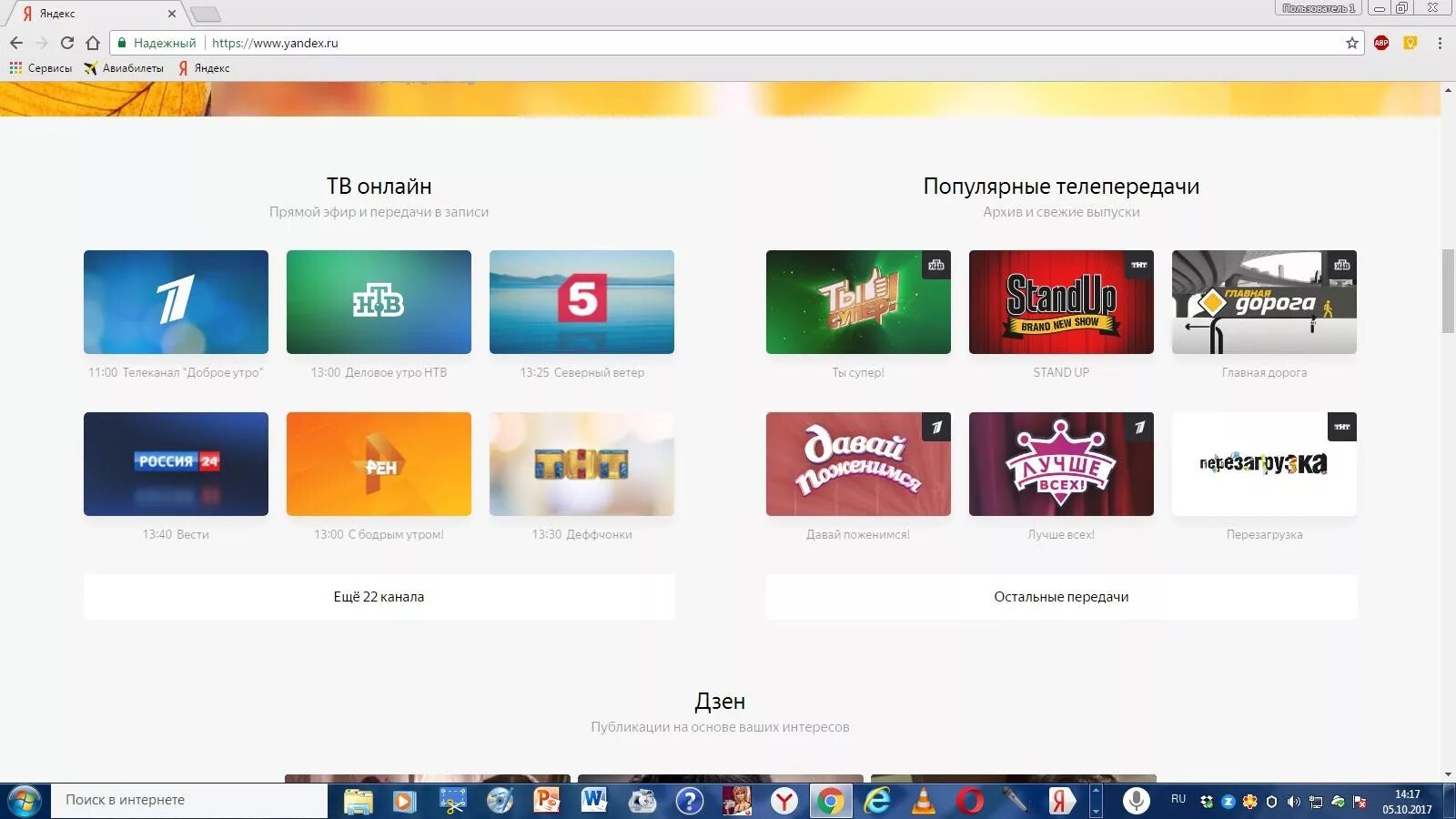This screenshot has height=819, width=1456.
Task: Open the media player taskbar icon
Action: [404, 801]
